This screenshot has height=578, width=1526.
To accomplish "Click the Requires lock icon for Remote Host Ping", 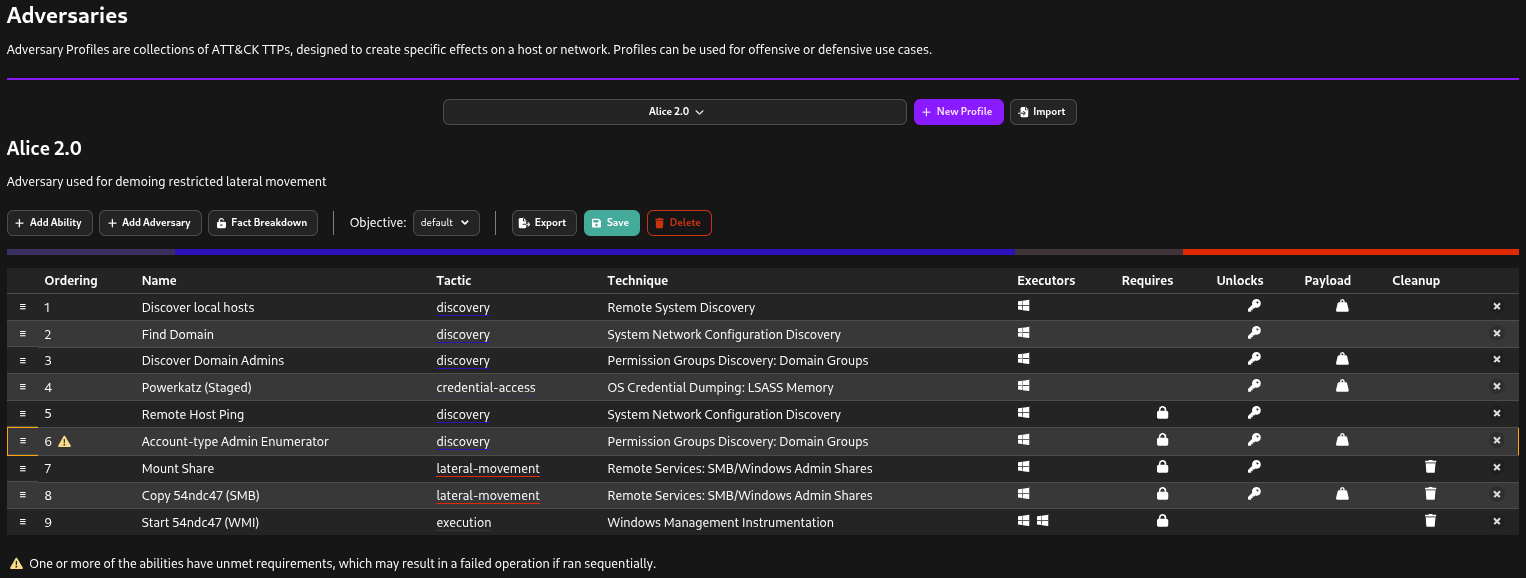I will click(x=1161, y=413).
